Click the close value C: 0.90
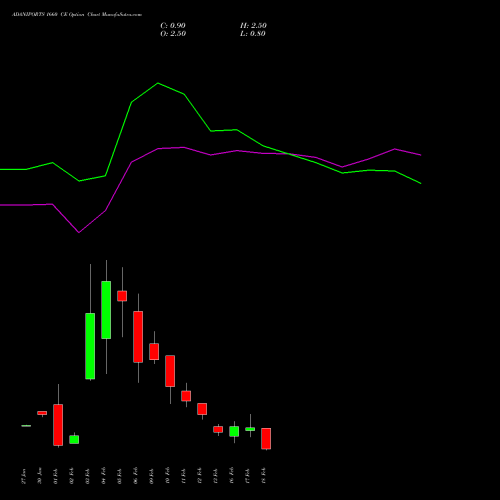500x500 pixels. point(173,26)
